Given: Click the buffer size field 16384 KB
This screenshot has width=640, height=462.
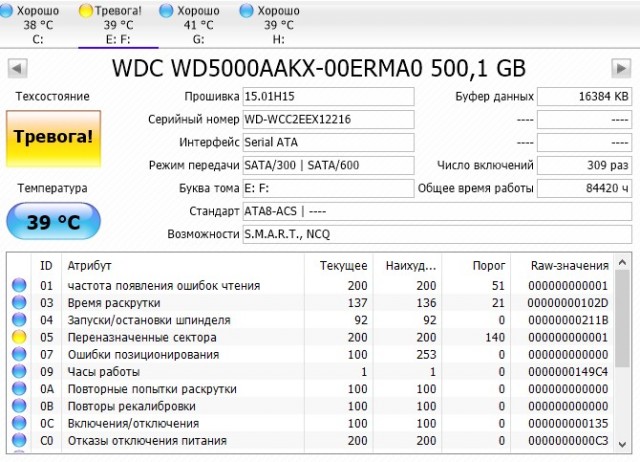Looking at the screenshot, I should coord(584,97).
